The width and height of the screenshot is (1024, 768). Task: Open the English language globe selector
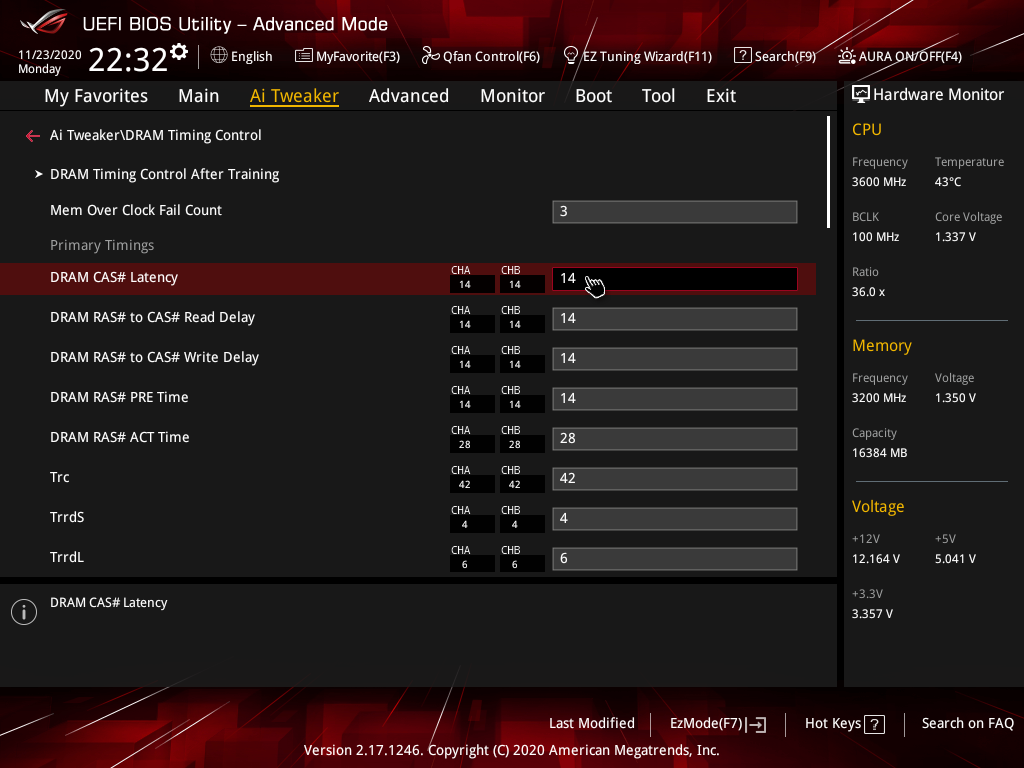pyautogui.click(x=241, y=56)
